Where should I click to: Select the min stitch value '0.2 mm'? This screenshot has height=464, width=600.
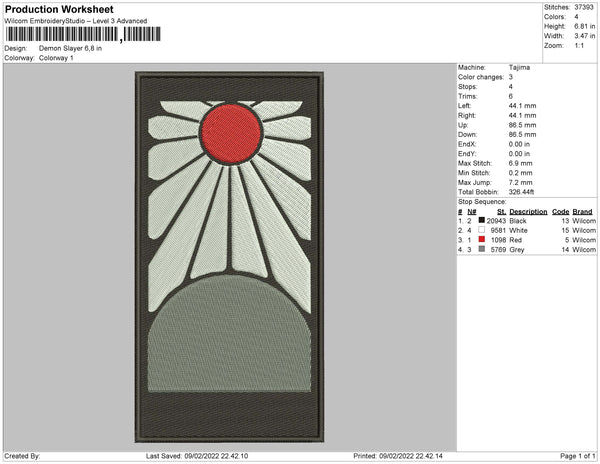[x=520, y=173]
